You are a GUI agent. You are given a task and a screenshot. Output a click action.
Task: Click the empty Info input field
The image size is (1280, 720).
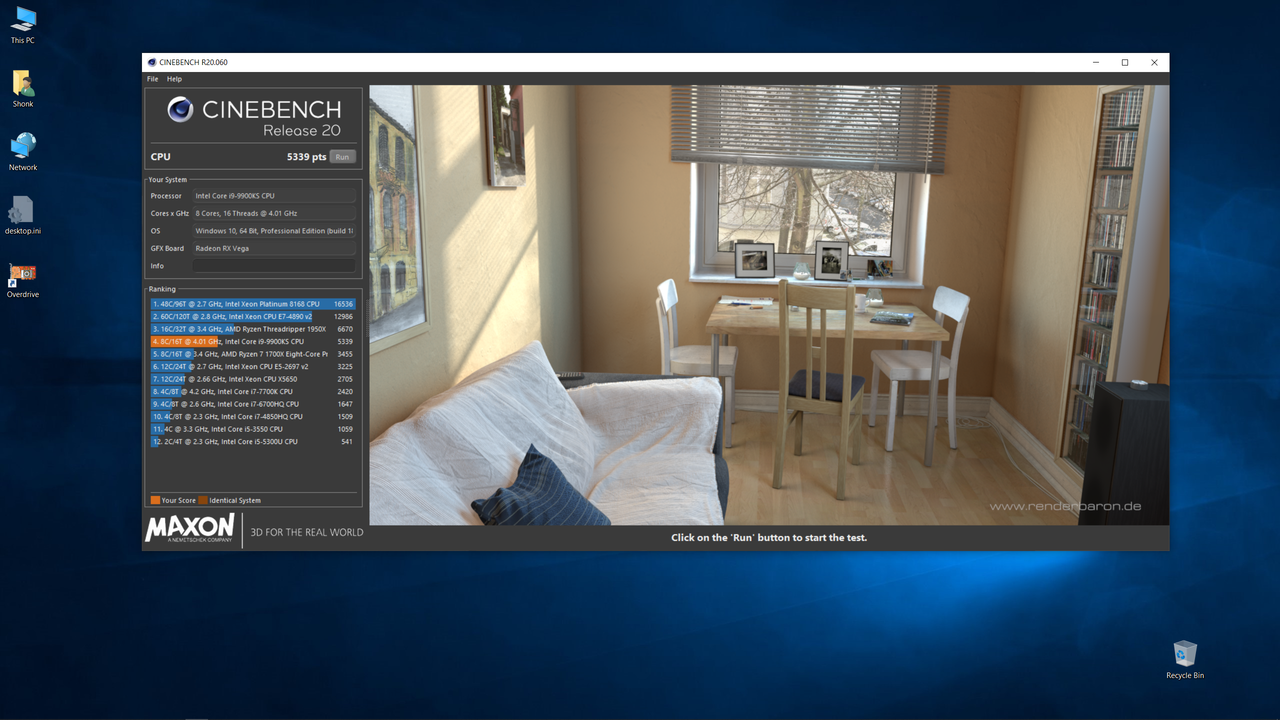coord(274,266)
